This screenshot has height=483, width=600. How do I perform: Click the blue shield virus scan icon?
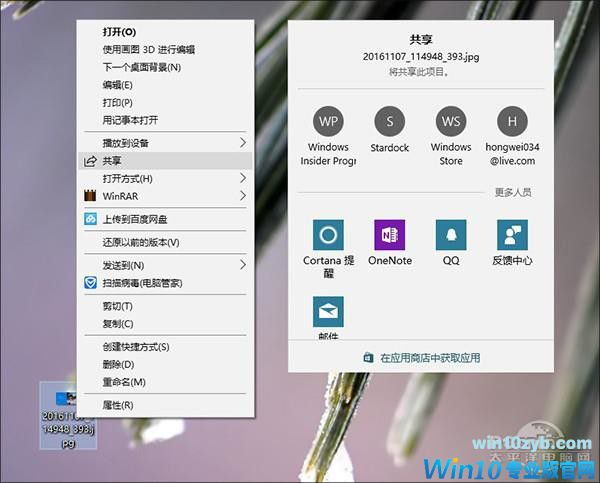[90, 283]
